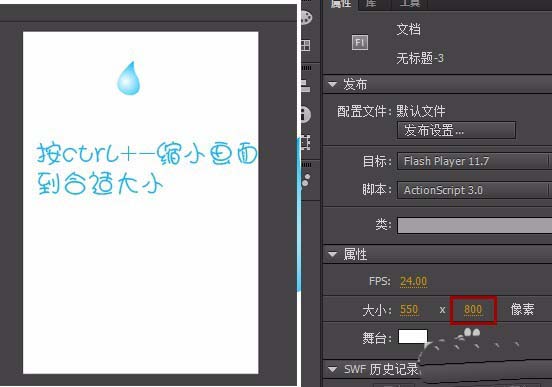Open the Transform panel icon
Screen dimensions: 552x387
[x=305, y=142]
